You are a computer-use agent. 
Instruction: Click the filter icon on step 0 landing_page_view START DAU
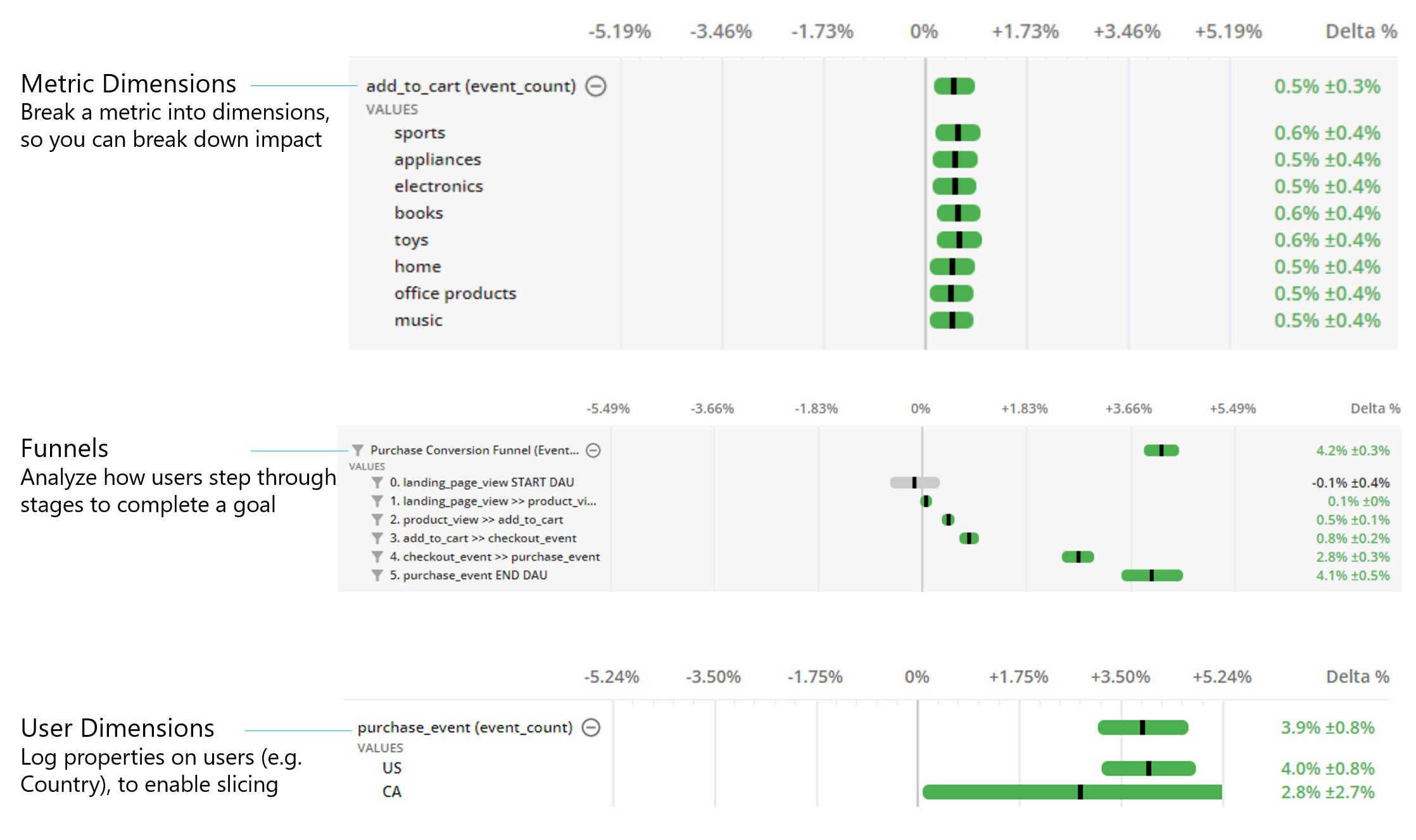(376, 482)
